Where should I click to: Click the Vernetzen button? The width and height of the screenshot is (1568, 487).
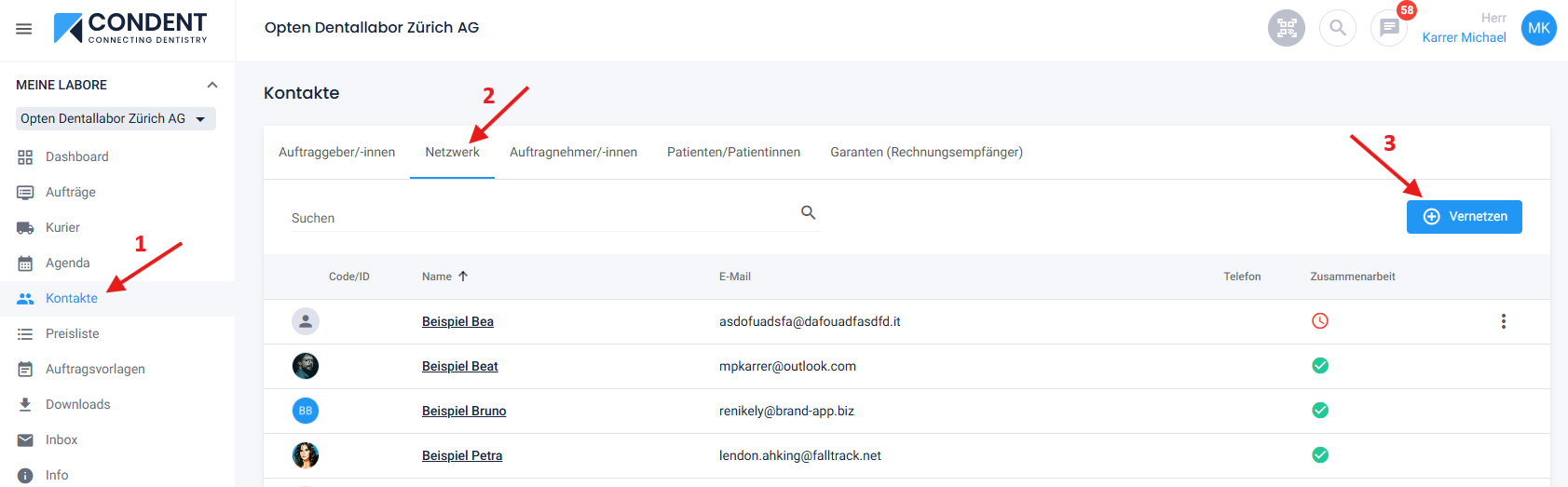[1464, 217]
